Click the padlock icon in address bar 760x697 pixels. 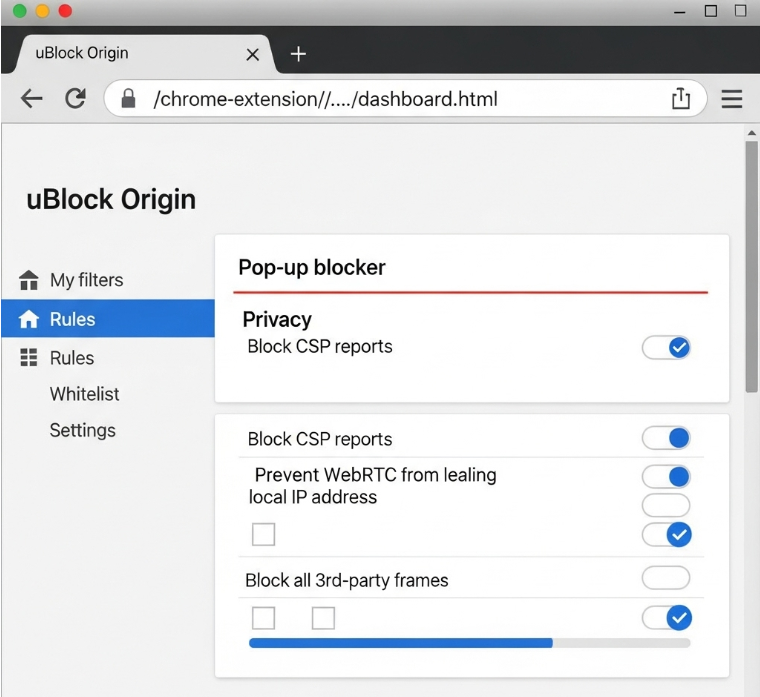tap(127, 98)
